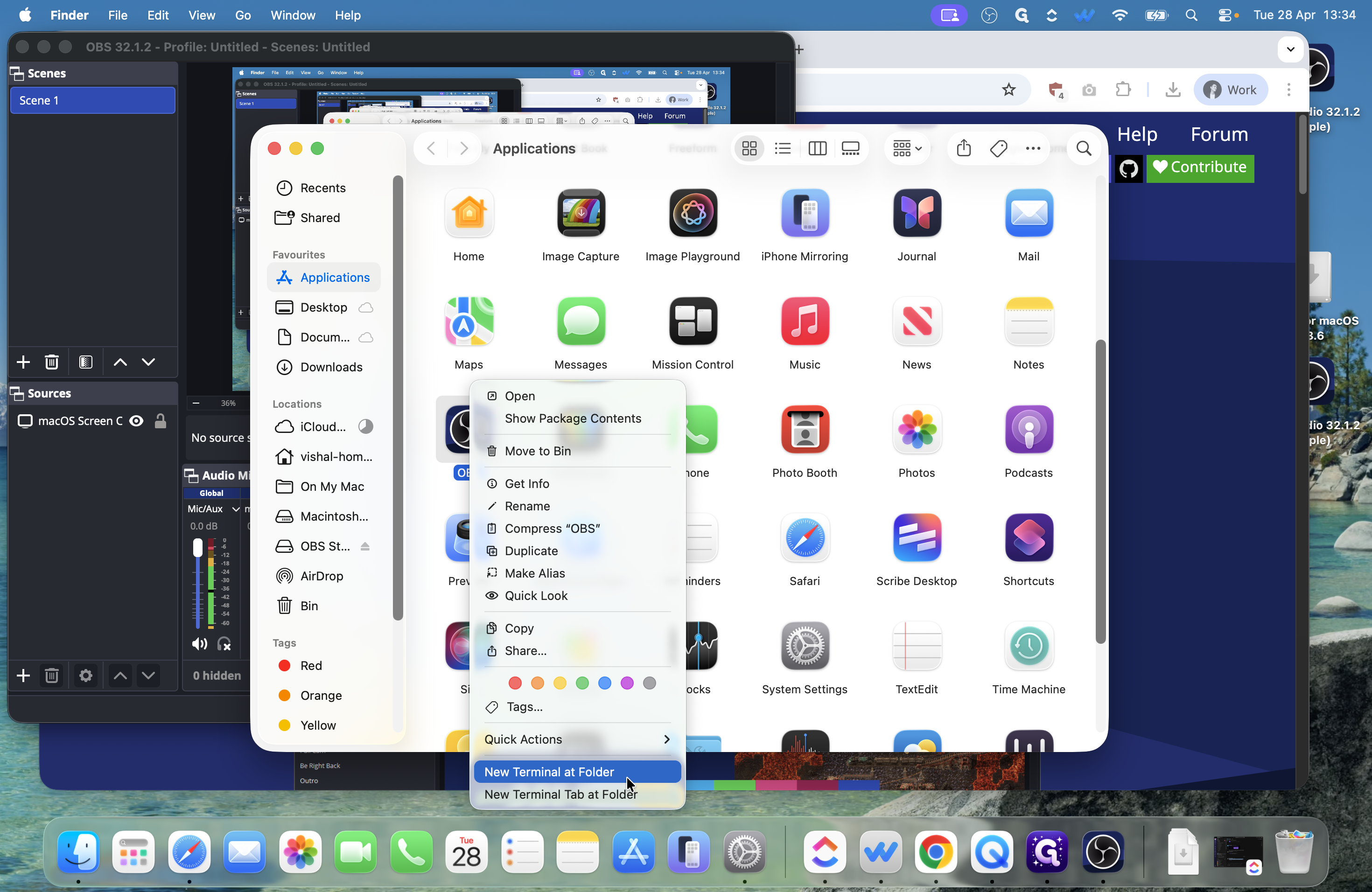Viewport: 1372px width, 892px height.
Task: Open Mic/Aux dropdown chevron in Audio Mixer
Action: click(x=235, y=509)
